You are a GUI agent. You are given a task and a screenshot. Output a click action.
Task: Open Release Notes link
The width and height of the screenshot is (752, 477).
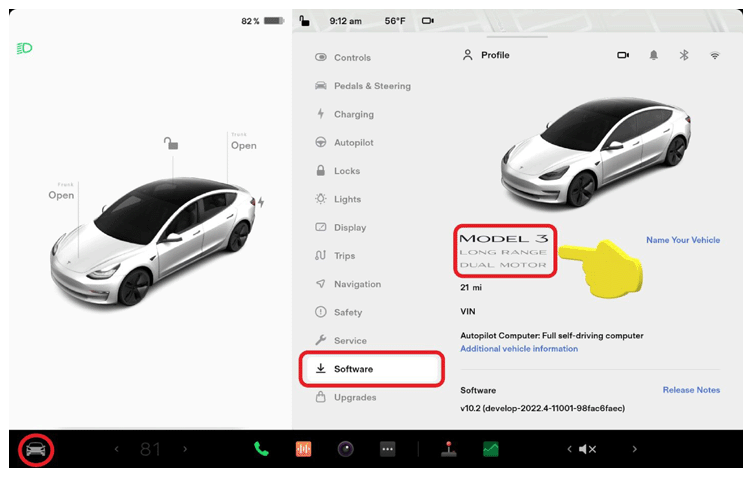[x=691, y=390]
